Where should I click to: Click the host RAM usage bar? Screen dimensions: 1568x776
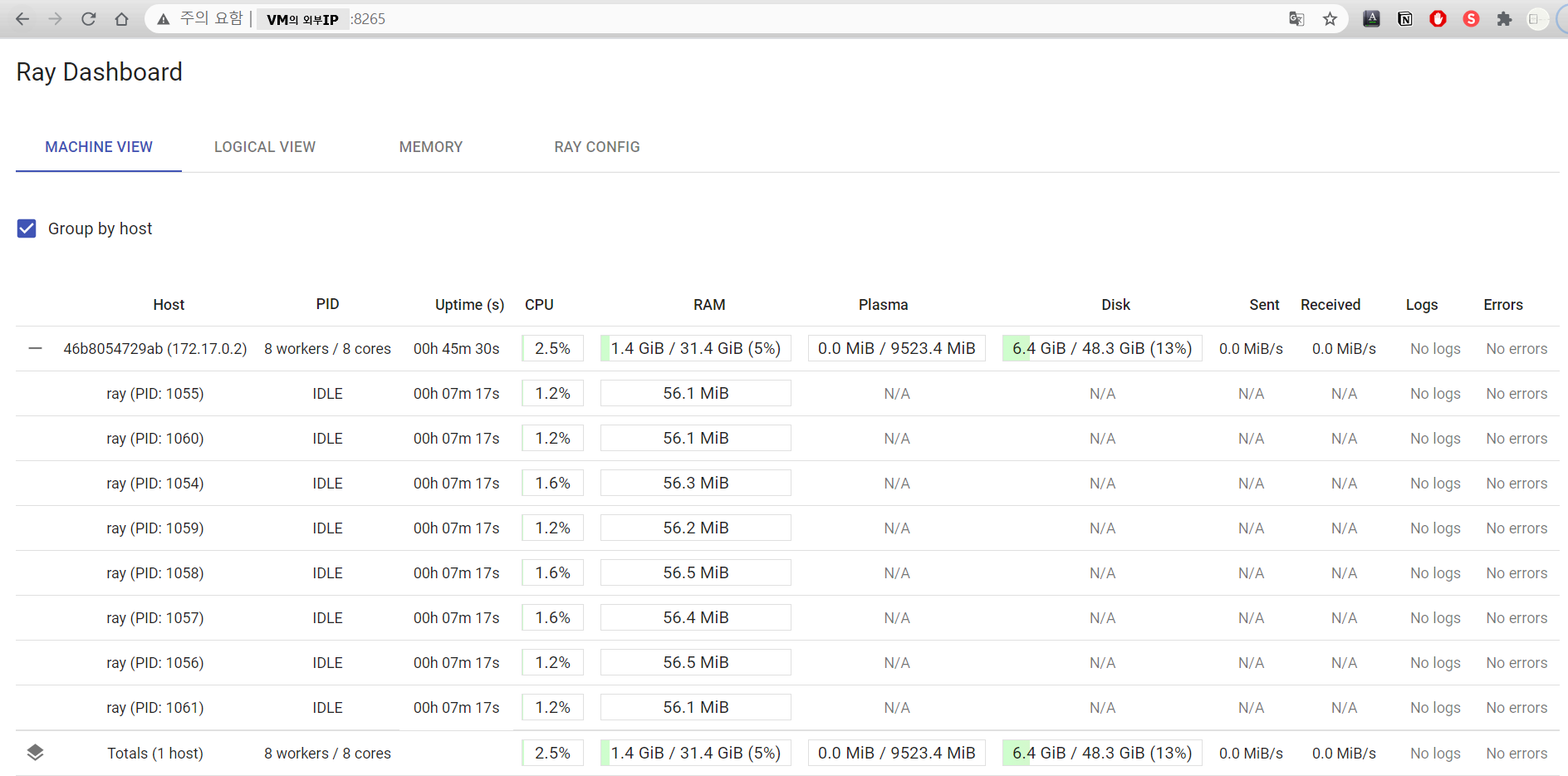coord(696,348)
